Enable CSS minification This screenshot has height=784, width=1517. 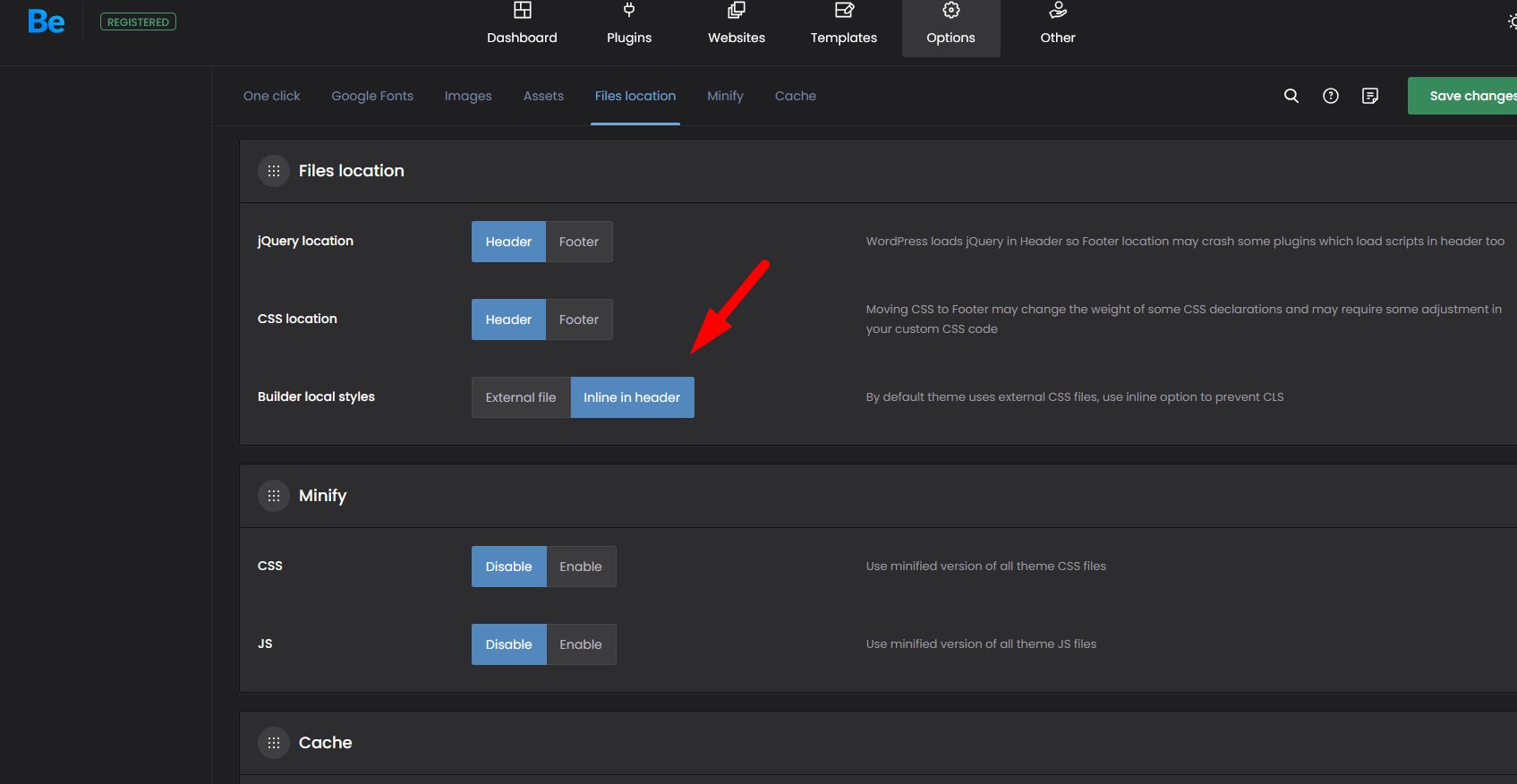581,567
